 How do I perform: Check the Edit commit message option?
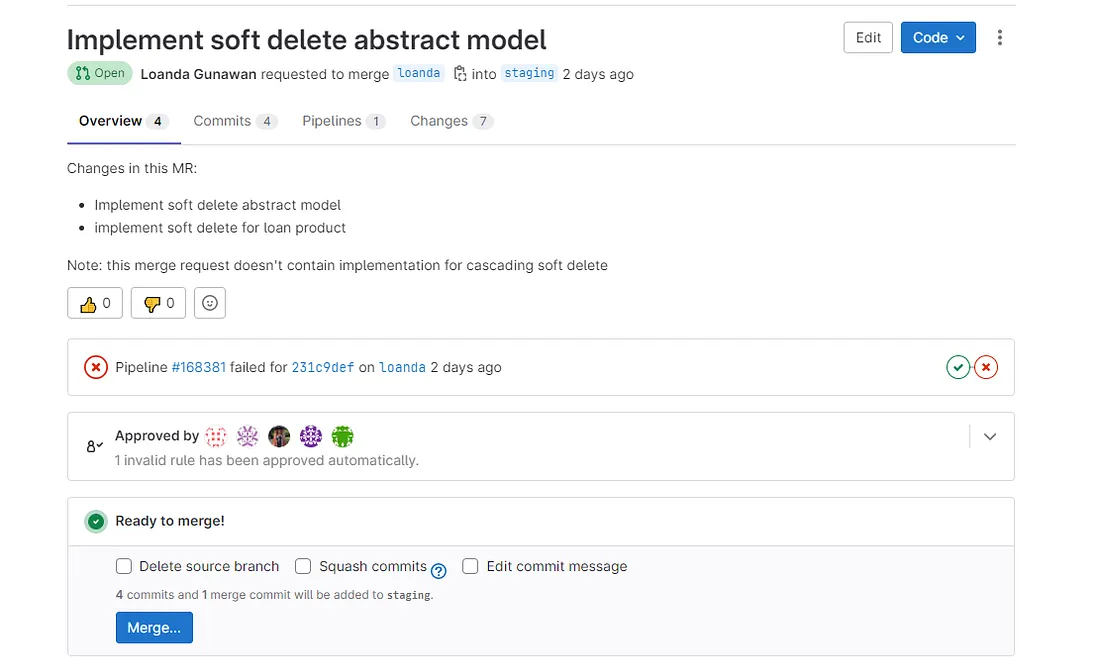(x=470, y=566)
